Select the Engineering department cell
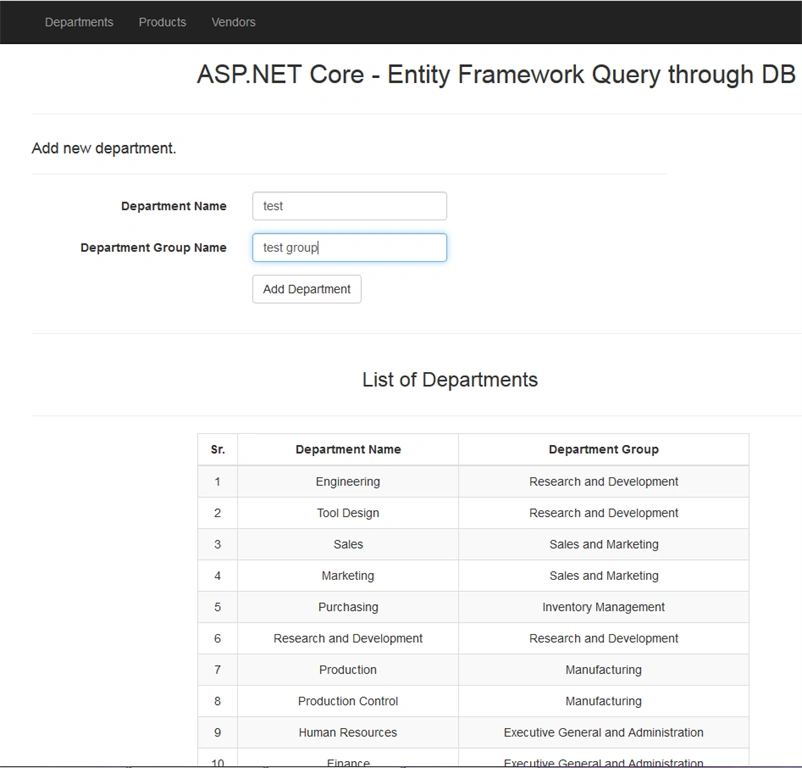This screenshot has width=802, height=768. (x=348, y=482)
